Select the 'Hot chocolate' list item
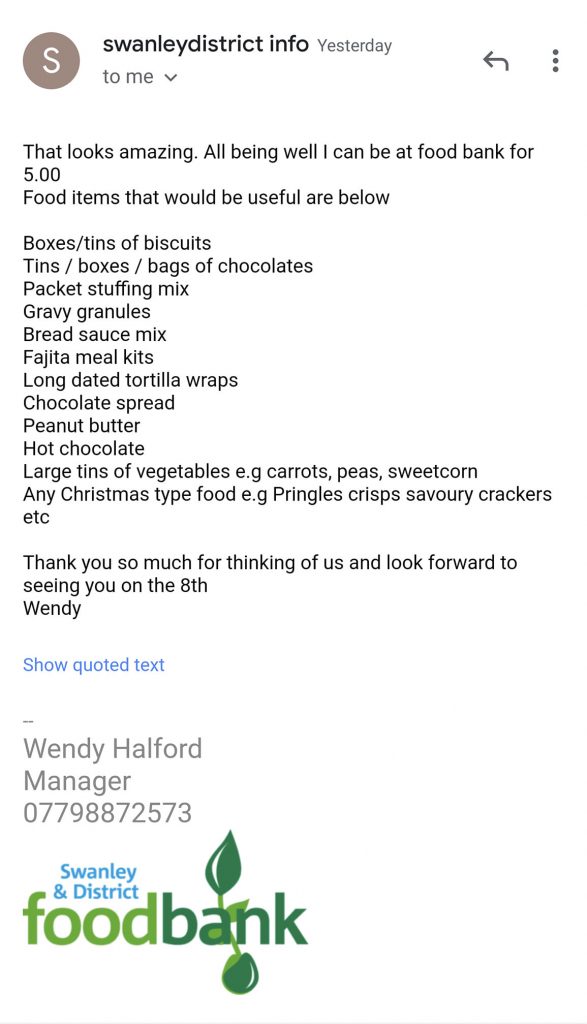 coord(84,449)
